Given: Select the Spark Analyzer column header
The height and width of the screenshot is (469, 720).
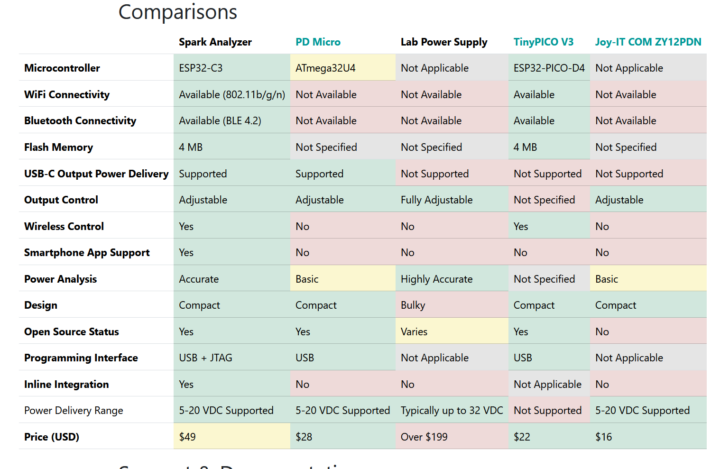Looking at the screenshot, I should click(215, 42).
